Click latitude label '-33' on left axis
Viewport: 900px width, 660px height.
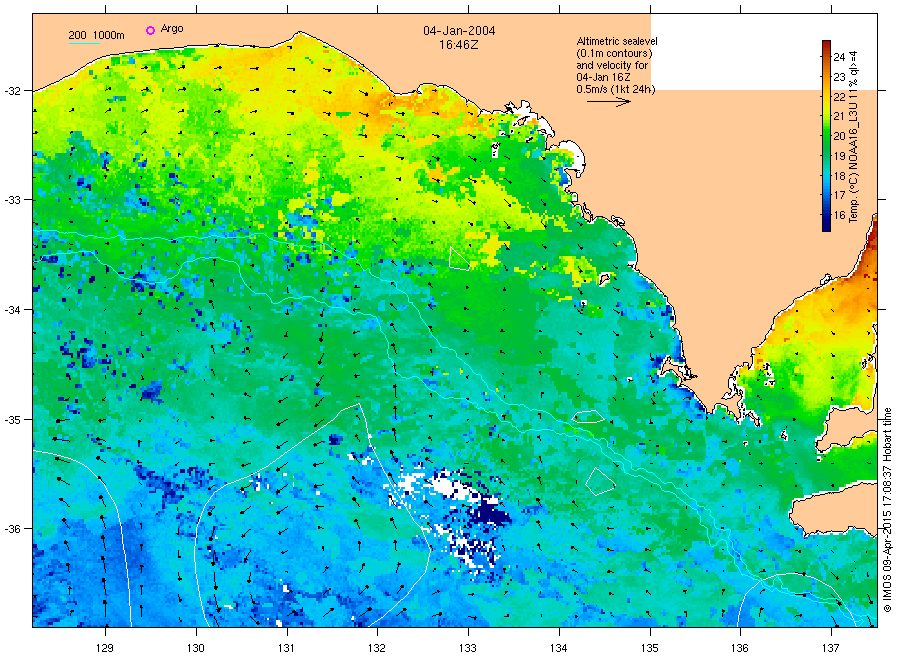[13, 200]
